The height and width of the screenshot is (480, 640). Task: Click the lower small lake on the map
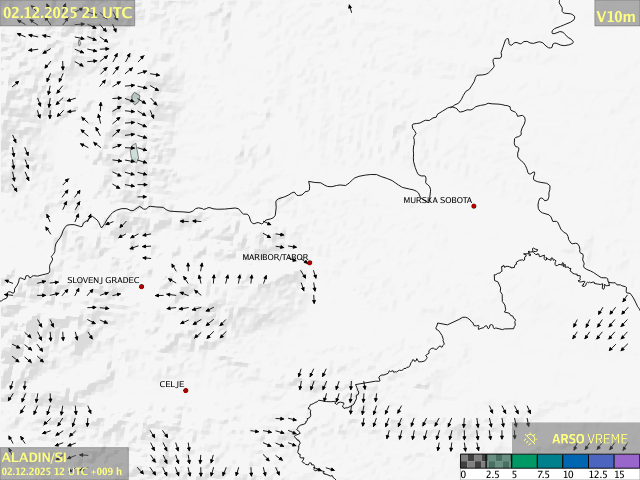[134, 153]
